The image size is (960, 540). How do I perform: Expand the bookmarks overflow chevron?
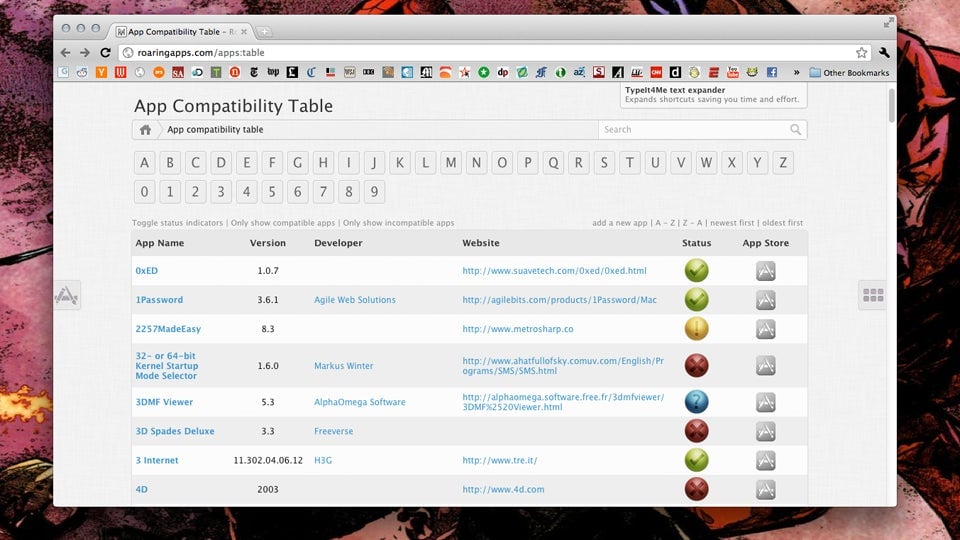(797, 72)
